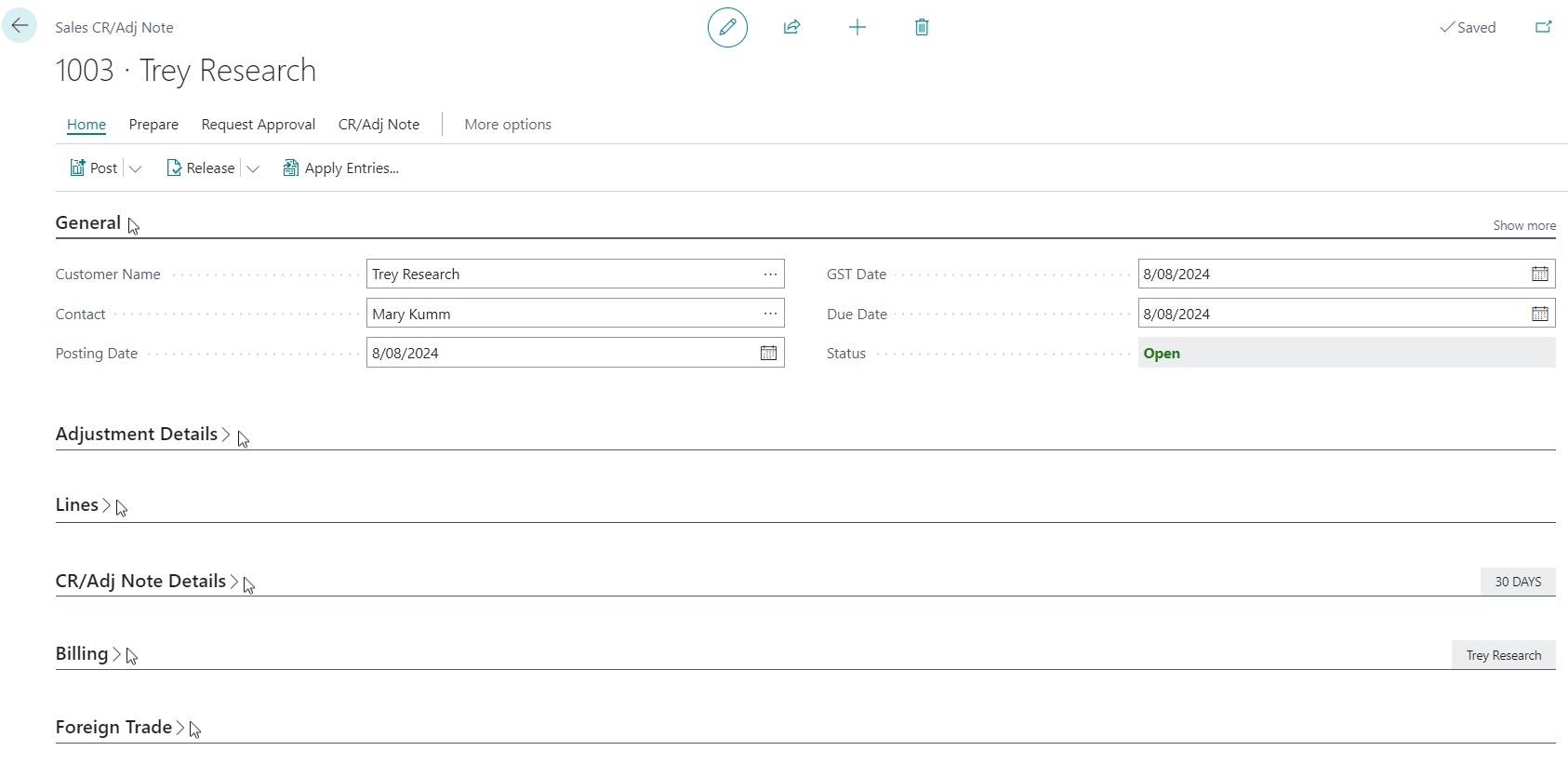This screenshot has width=1568, height=764.
Task: Go back using the back arrow
Action: pyautogui.click(x=20, y=25)
